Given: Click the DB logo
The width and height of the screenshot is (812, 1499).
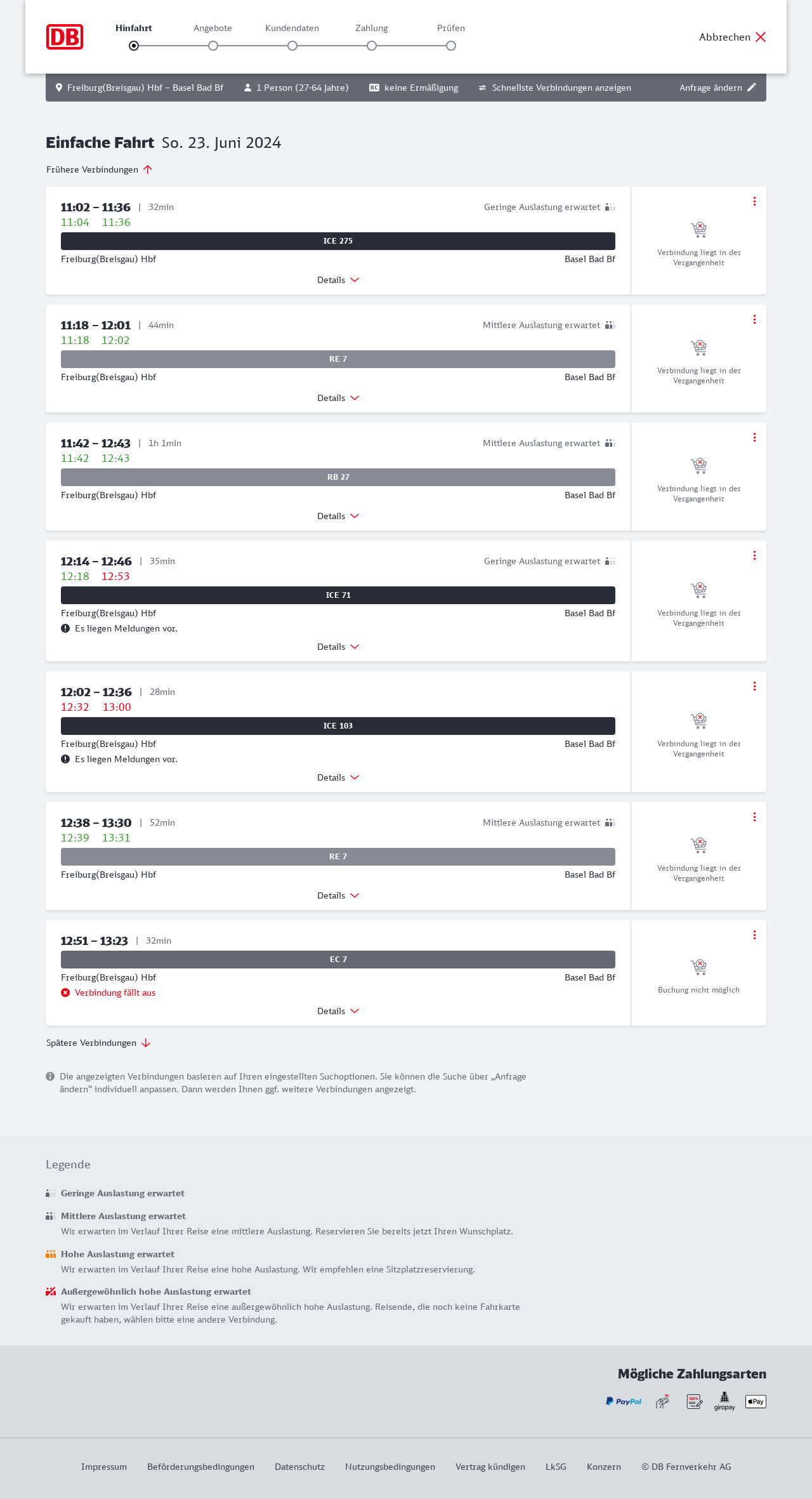Looking at the screenshot, I should tap(65, 37).
